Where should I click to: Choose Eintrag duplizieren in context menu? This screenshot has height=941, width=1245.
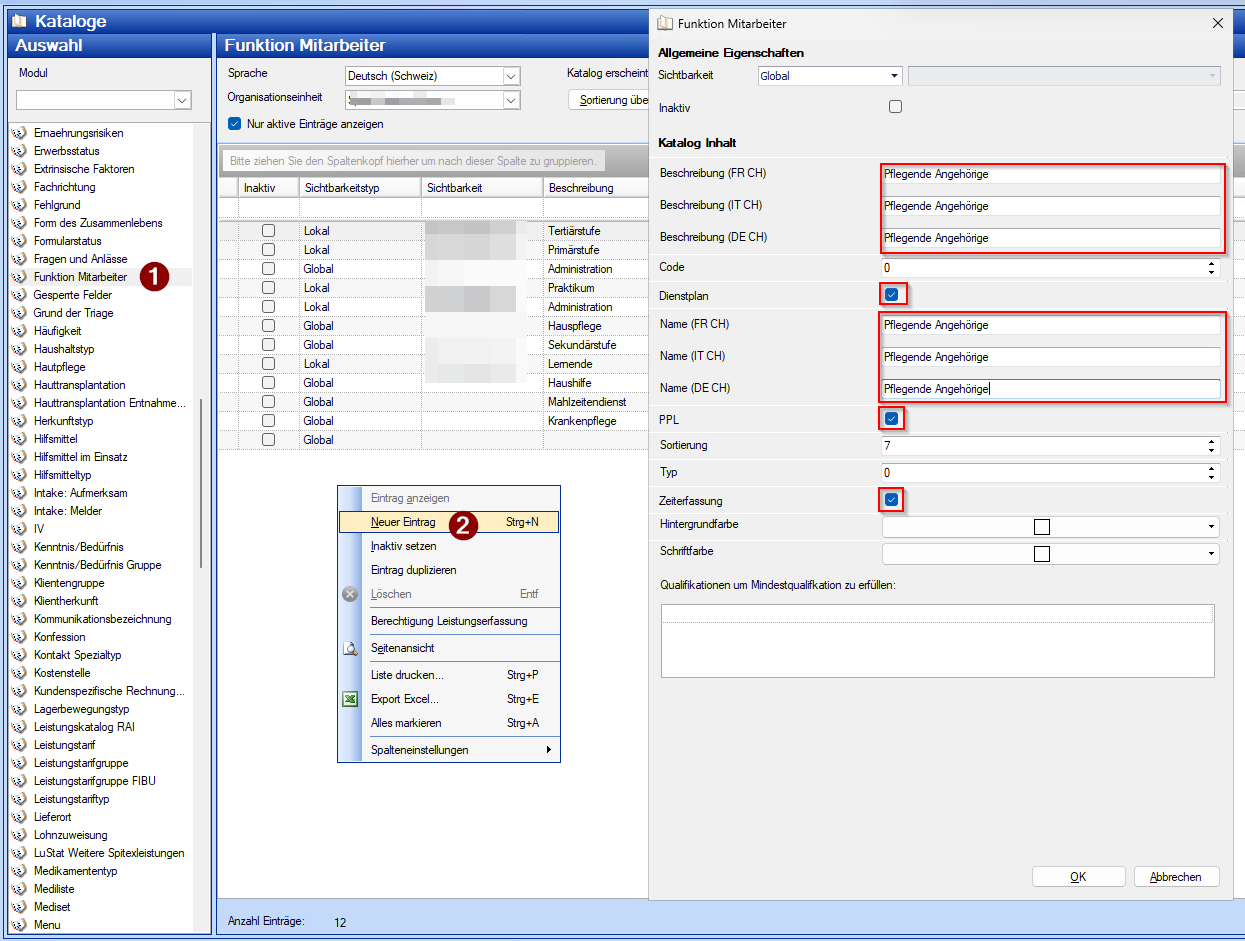click(413, 570)
